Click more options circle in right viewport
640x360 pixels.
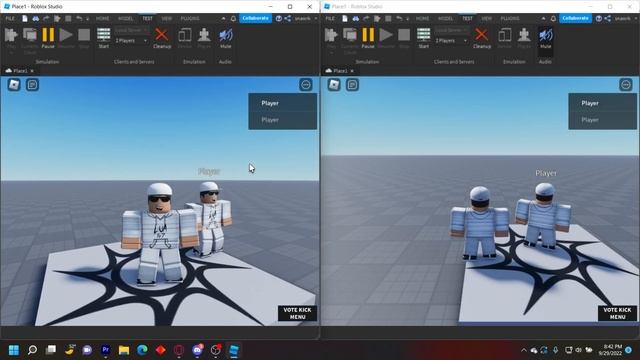(x=626, y=84)
